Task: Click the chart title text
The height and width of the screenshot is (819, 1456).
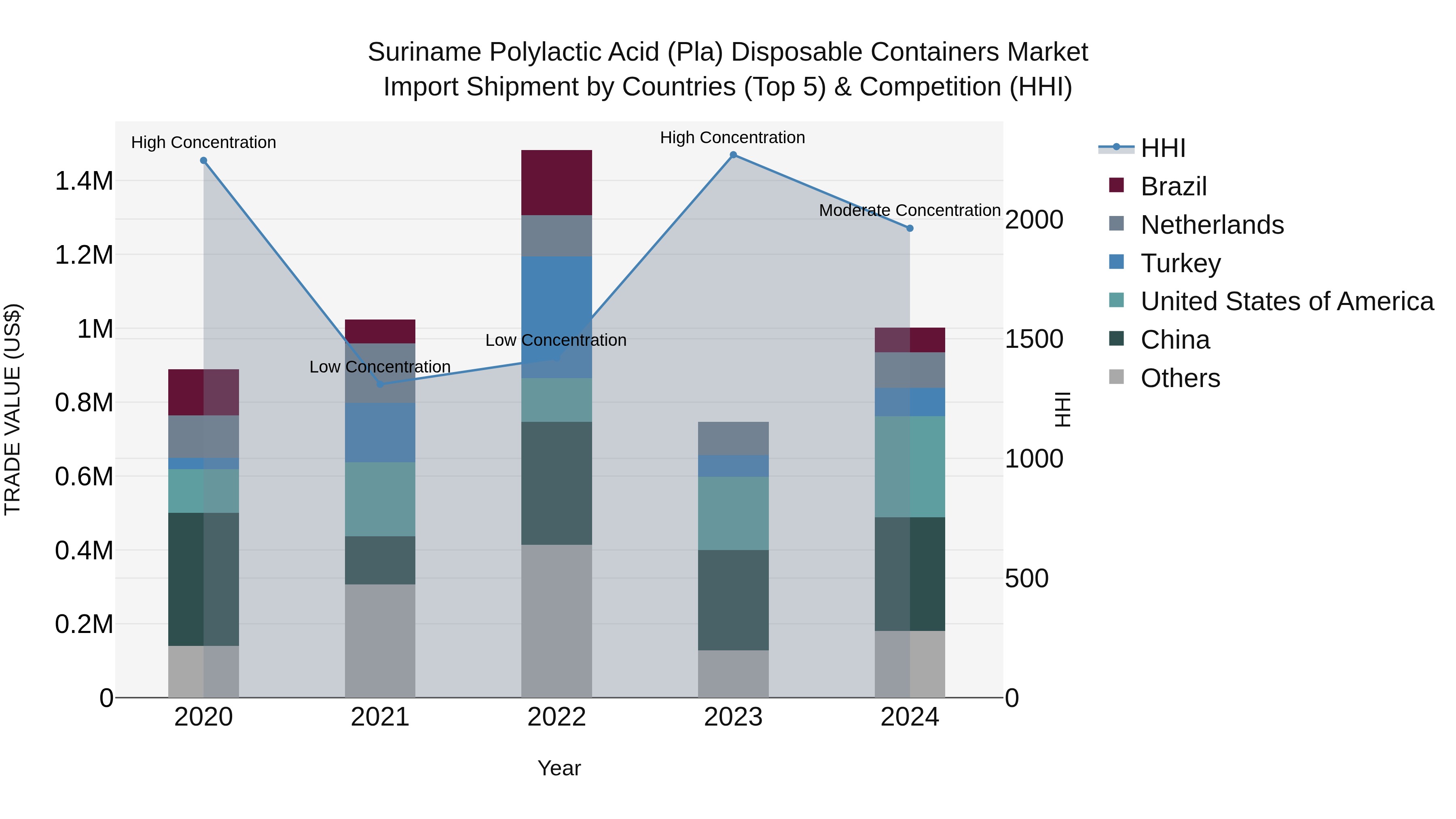Action: (x=728, y=69)
